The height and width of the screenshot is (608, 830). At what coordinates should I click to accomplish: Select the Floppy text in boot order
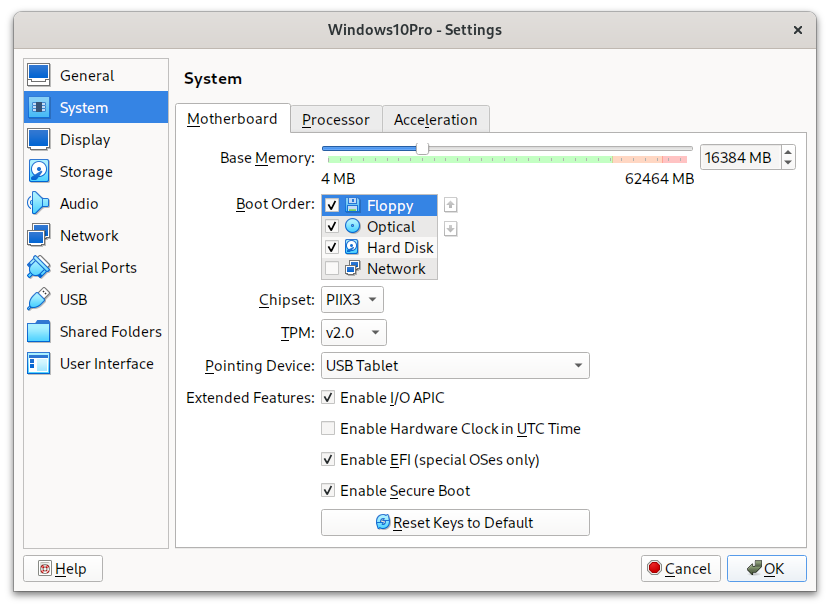tap(390, 206)
